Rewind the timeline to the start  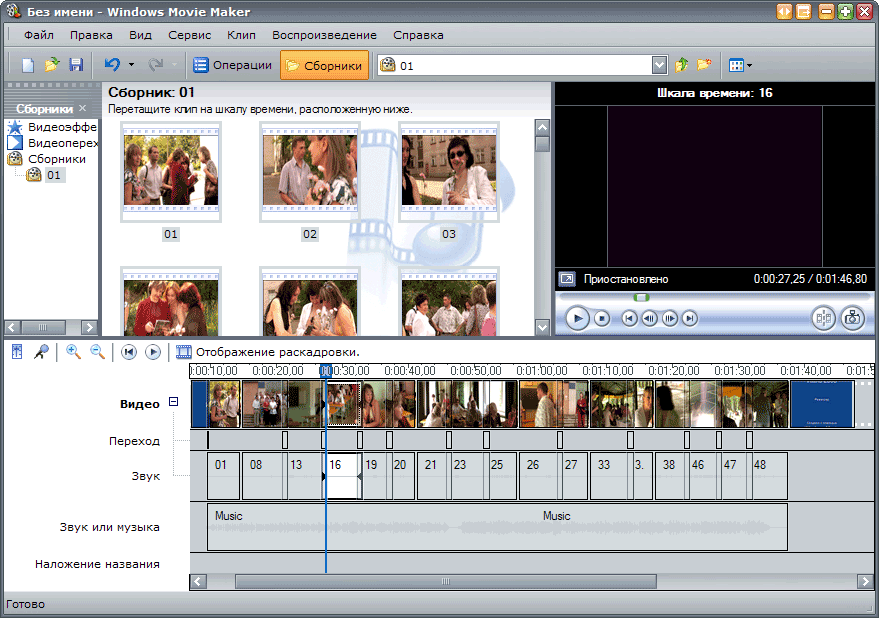coord(129,352)
